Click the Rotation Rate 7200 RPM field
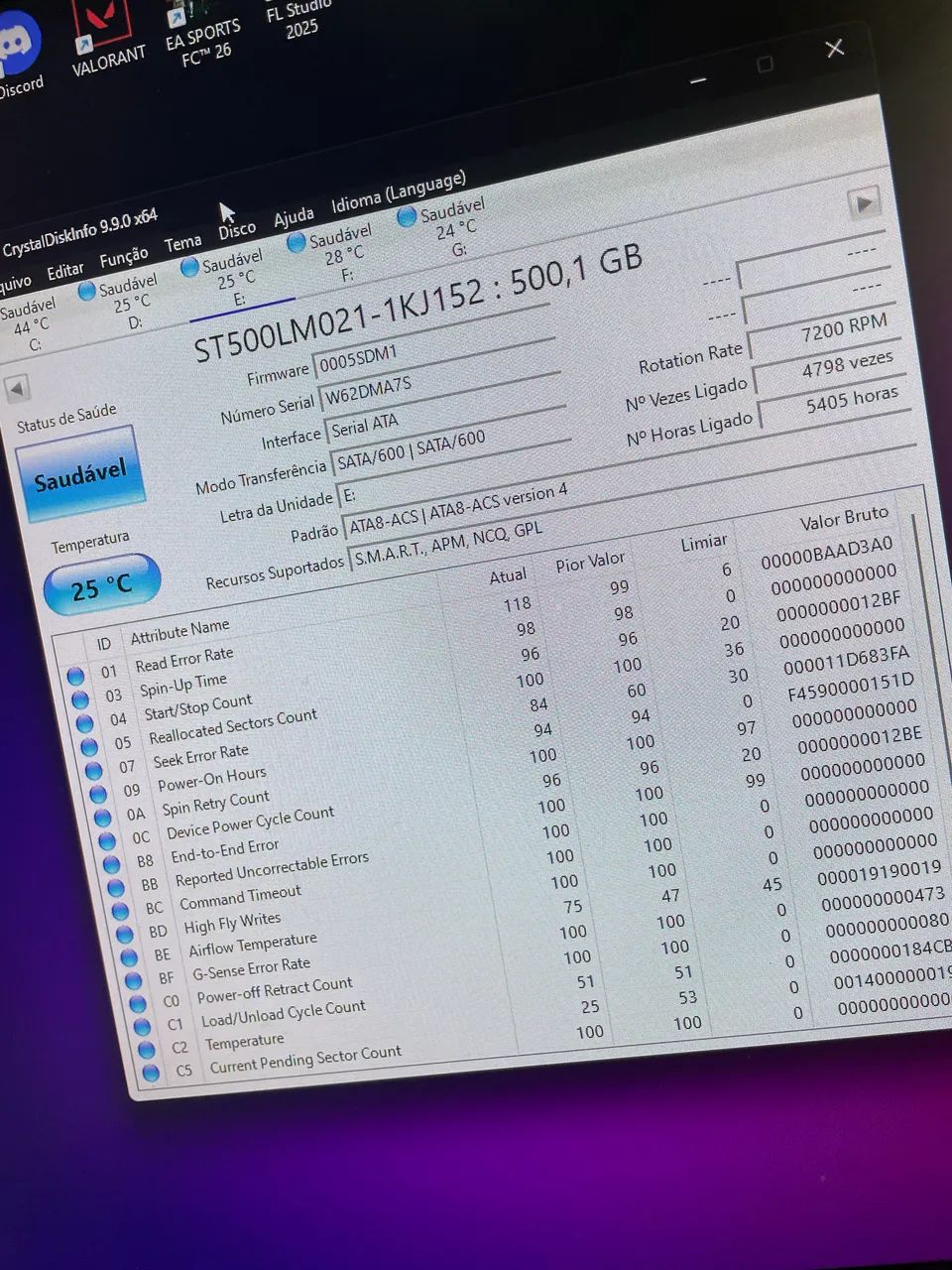 (820, 332)
